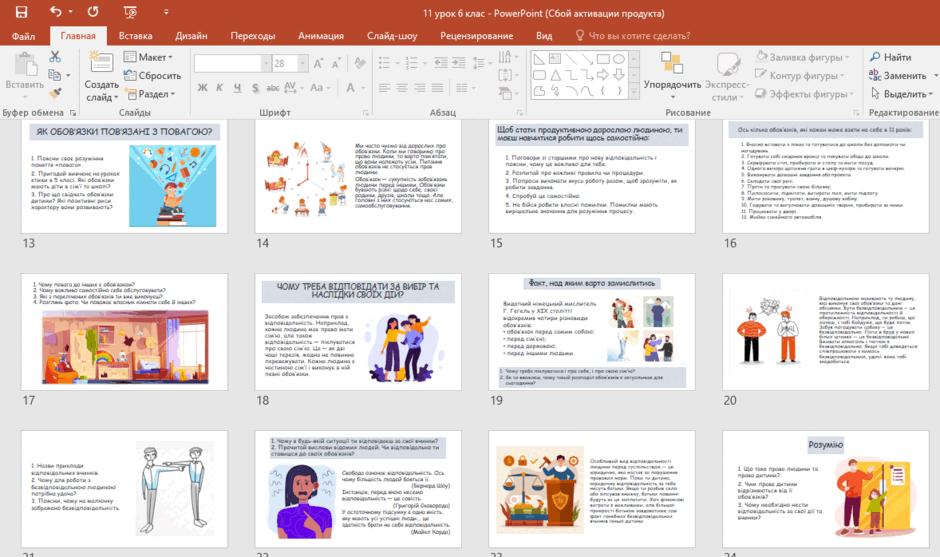The width and height of the screenshot is (940, 557).
Task: Open the Раздел section dropdown
Action: (149, 94)
